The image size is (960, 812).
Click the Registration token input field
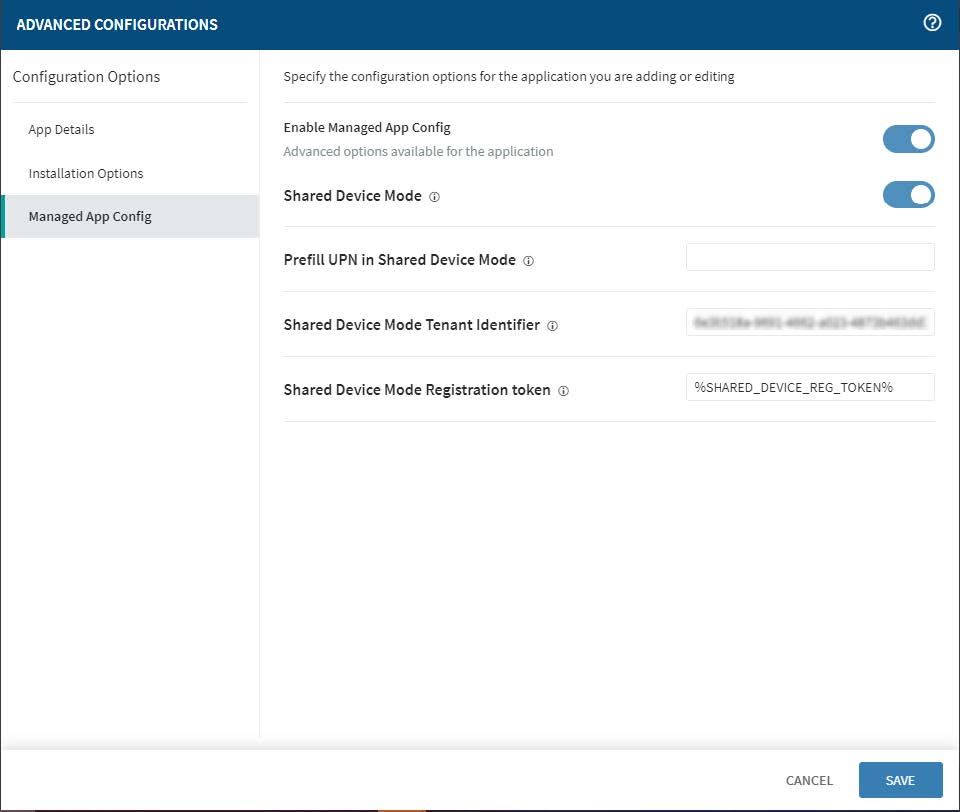pos(810,387)
